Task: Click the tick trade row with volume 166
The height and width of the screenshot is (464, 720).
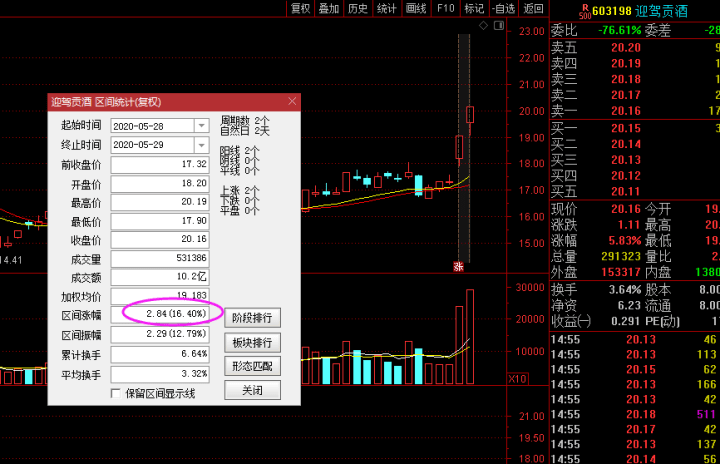Action: 635,385
